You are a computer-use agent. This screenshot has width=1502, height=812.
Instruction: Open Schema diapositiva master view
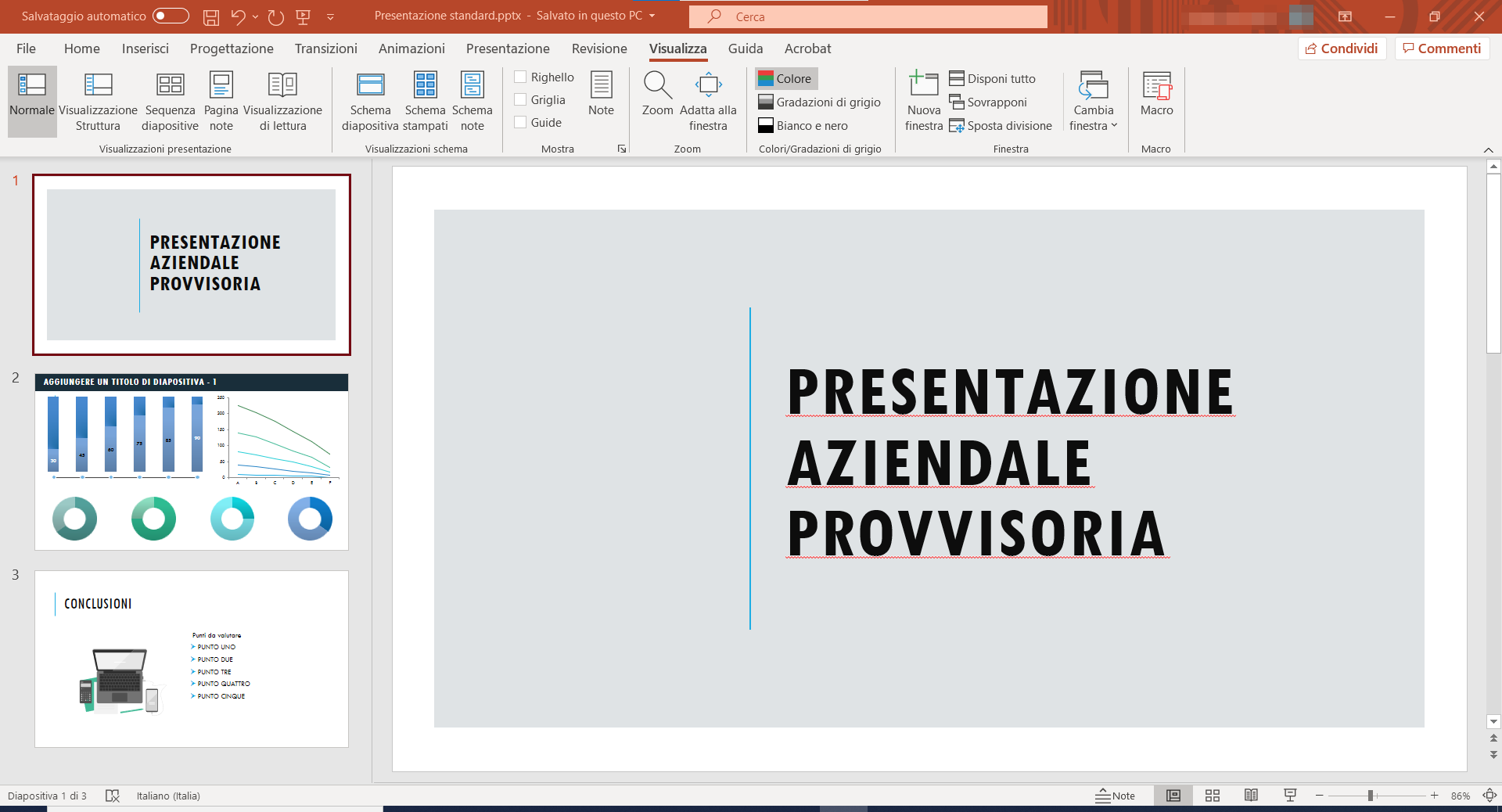[x=370, y=102]
